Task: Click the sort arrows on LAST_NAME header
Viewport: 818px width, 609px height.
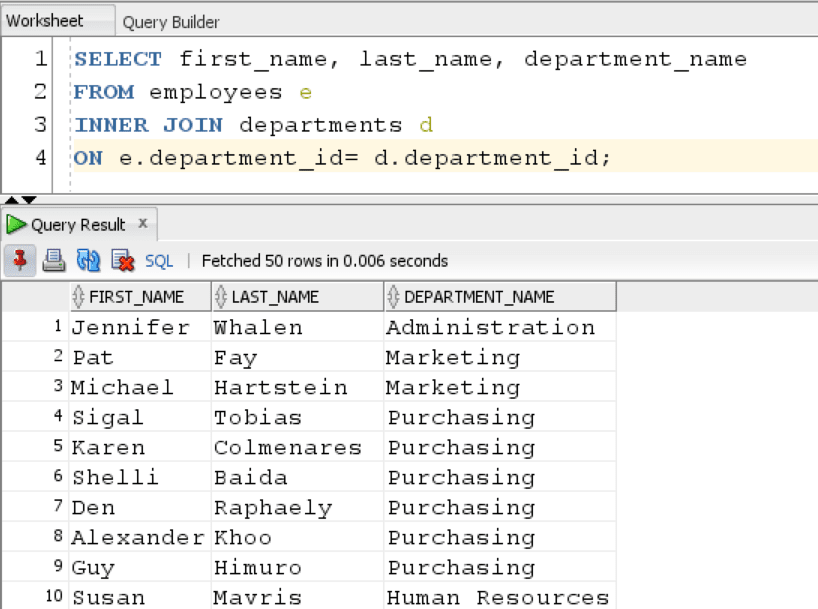Action: coord(216,296)
